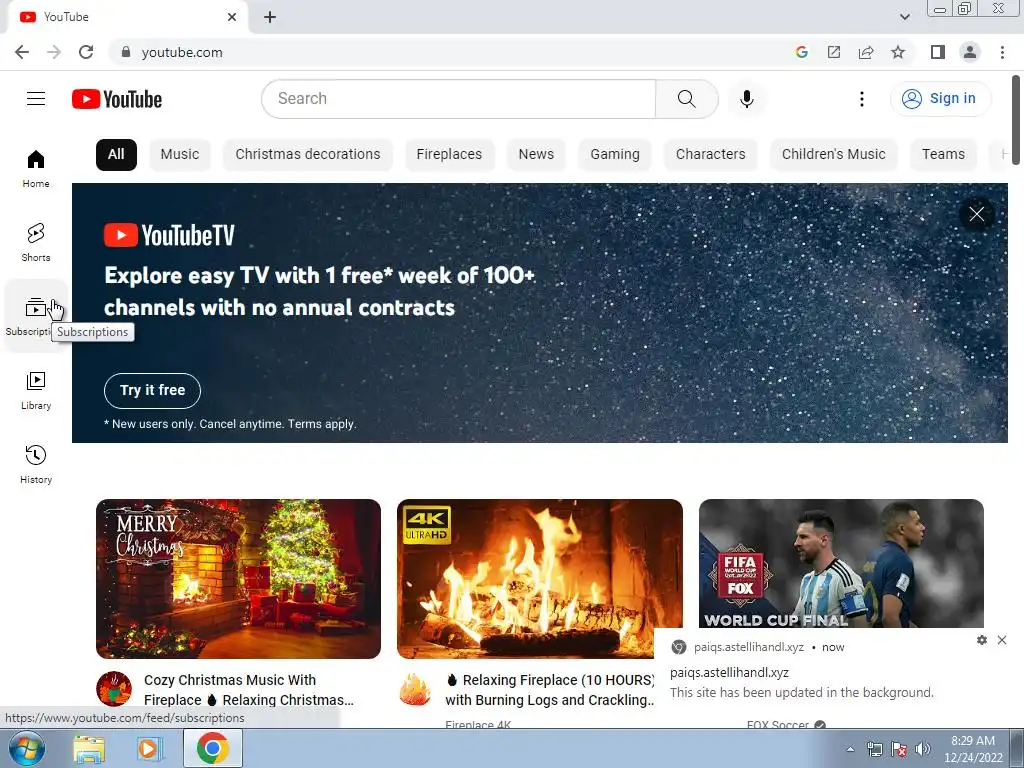1024x768 pixels.
Task: Click the taskbar clock
Action: 973,749
